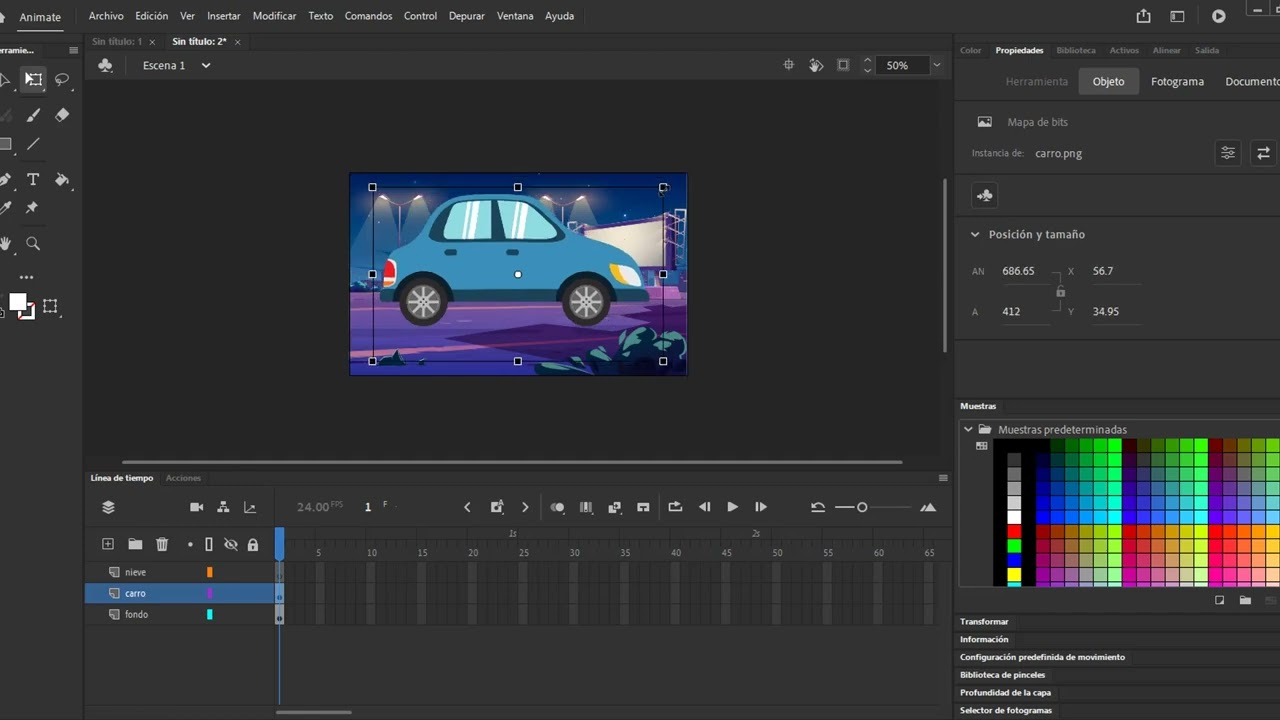
Task: Click the white fill color swatch in toolbar
Action: (x=17, y=302)
